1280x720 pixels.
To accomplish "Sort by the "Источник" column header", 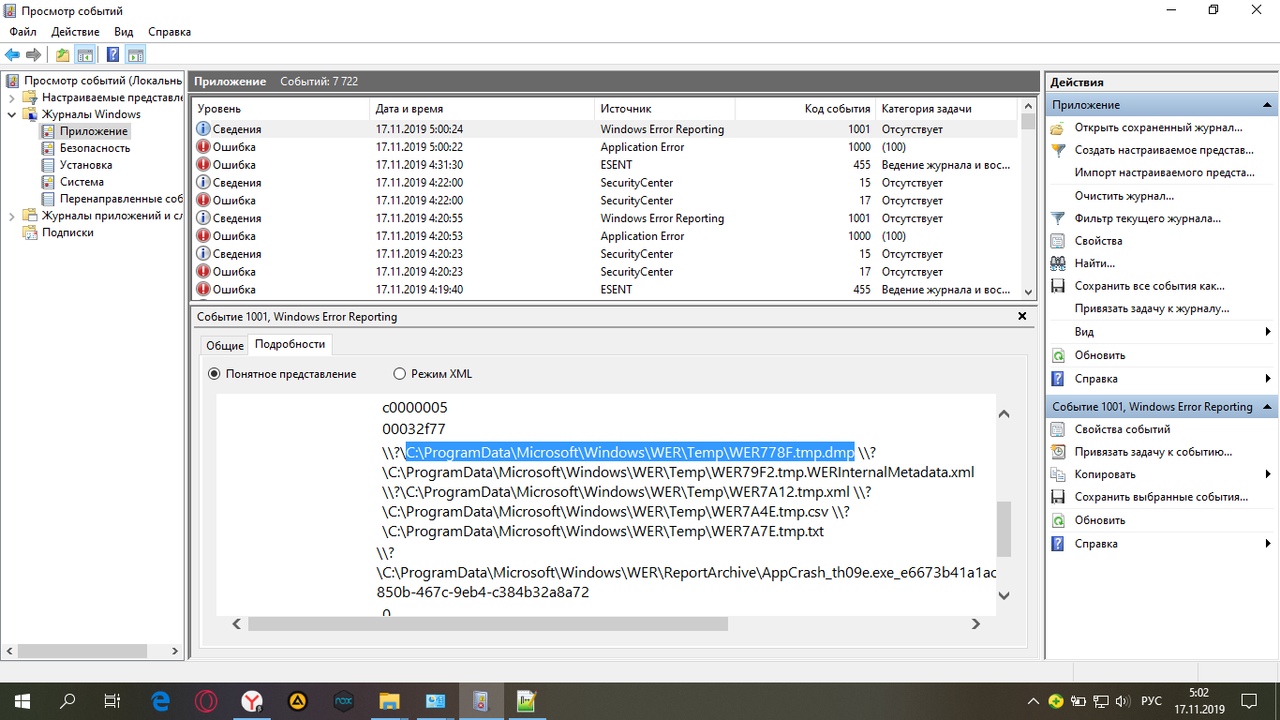I will click(x=665, y=109).
